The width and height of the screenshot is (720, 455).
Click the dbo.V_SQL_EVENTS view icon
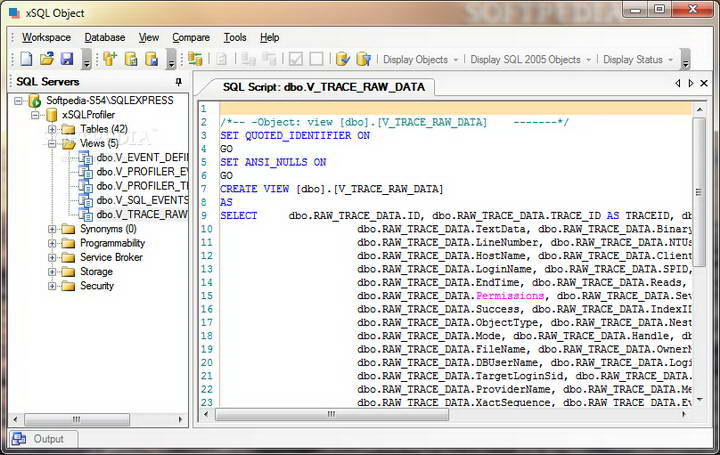(x=84, y=200)
